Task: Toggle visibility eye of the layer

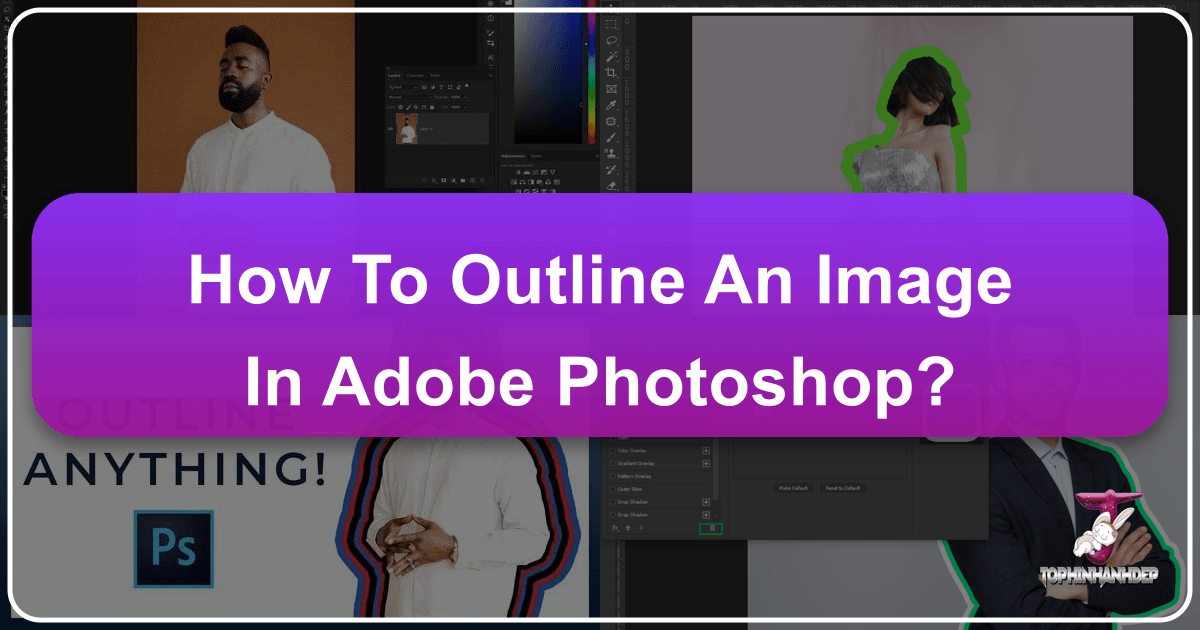Action: point(389,128)
